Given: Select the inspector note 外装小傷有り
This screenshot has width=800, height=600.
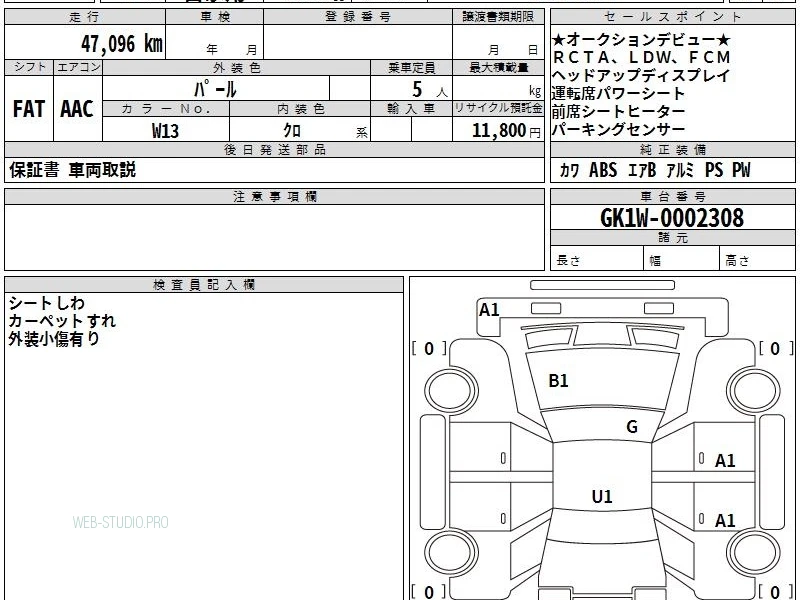Looking at the screenshot, I should pyautogui.click(x=54, y=339).
